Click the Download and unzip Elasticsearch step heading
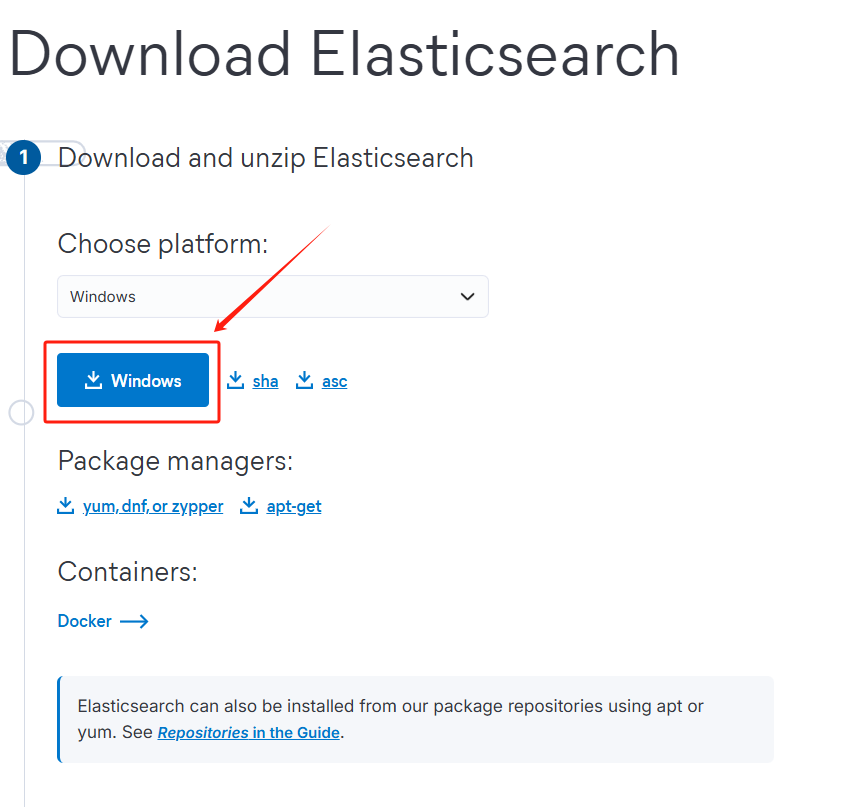This screenshot has width=843, height=807. [x=266, y=158]
